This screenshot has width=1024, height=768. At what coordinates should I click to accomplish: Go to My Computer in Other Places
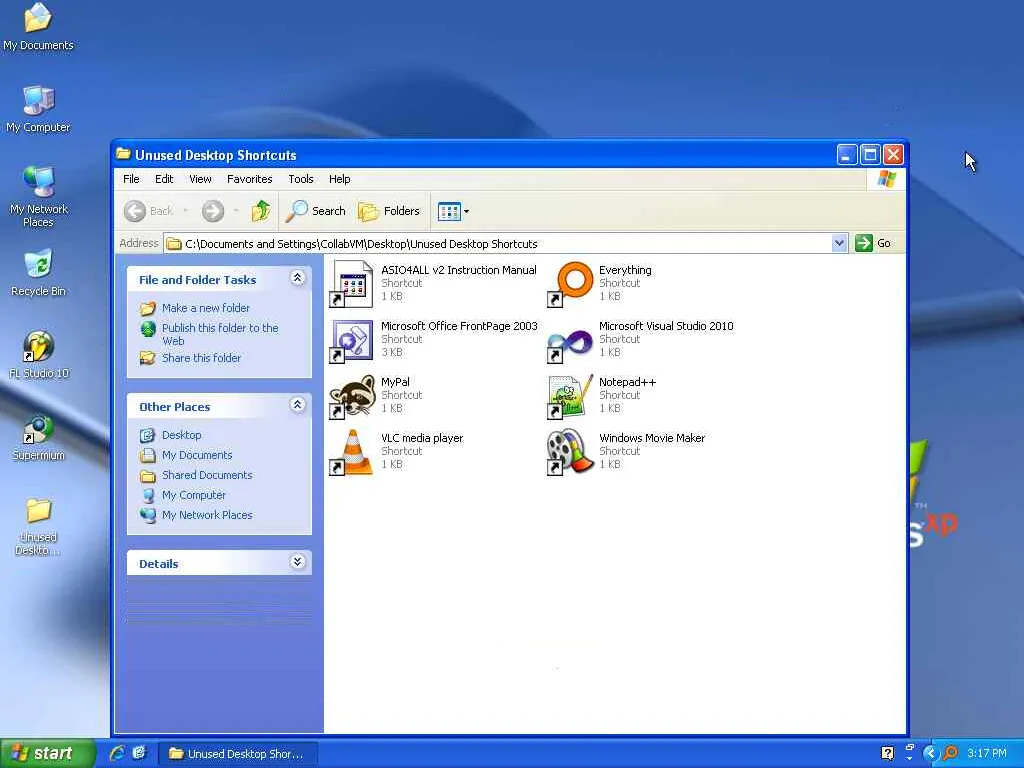click(194, 495)
